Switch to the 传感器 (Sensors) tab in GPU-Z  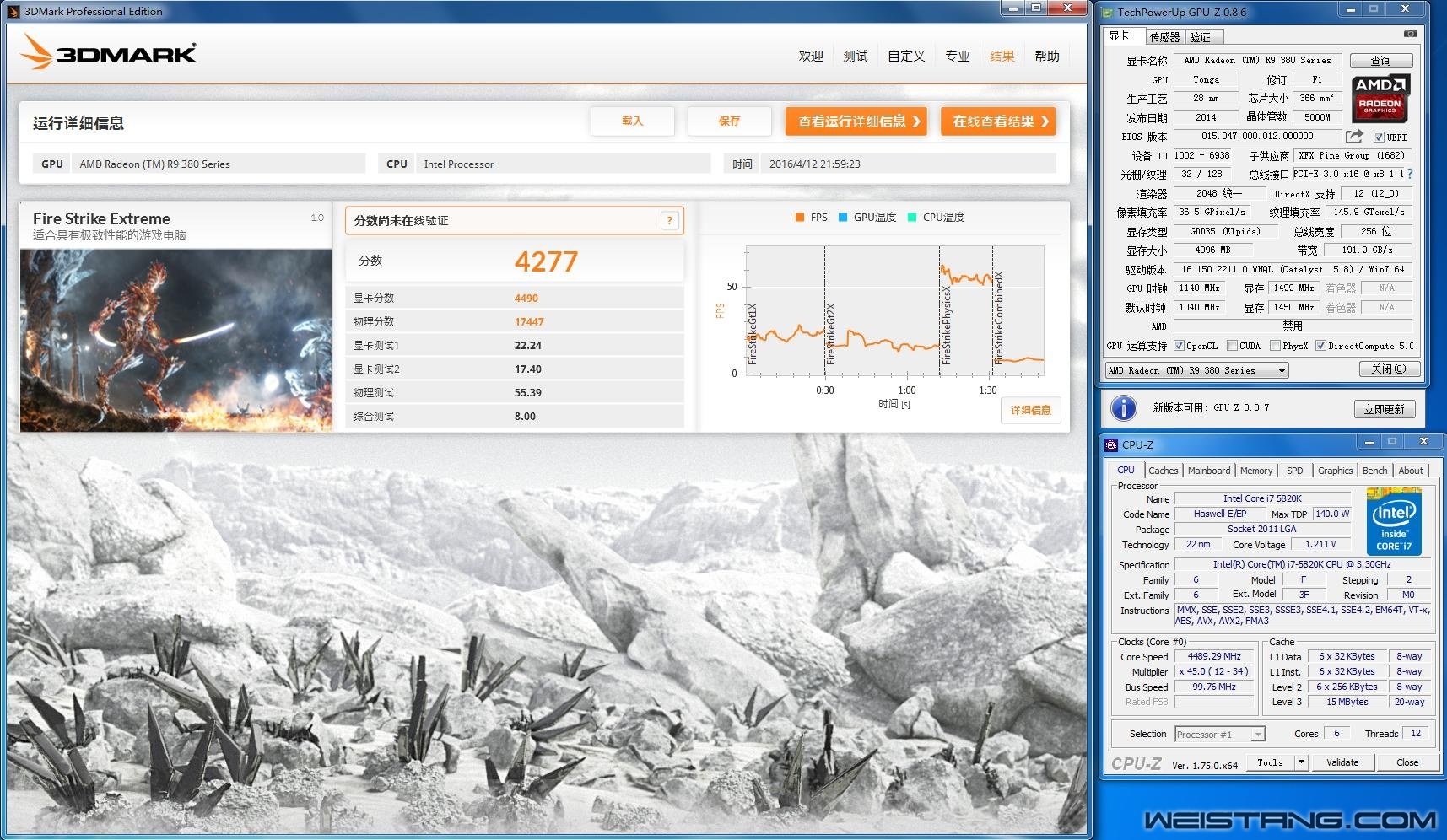click(x=1164, y=37)
